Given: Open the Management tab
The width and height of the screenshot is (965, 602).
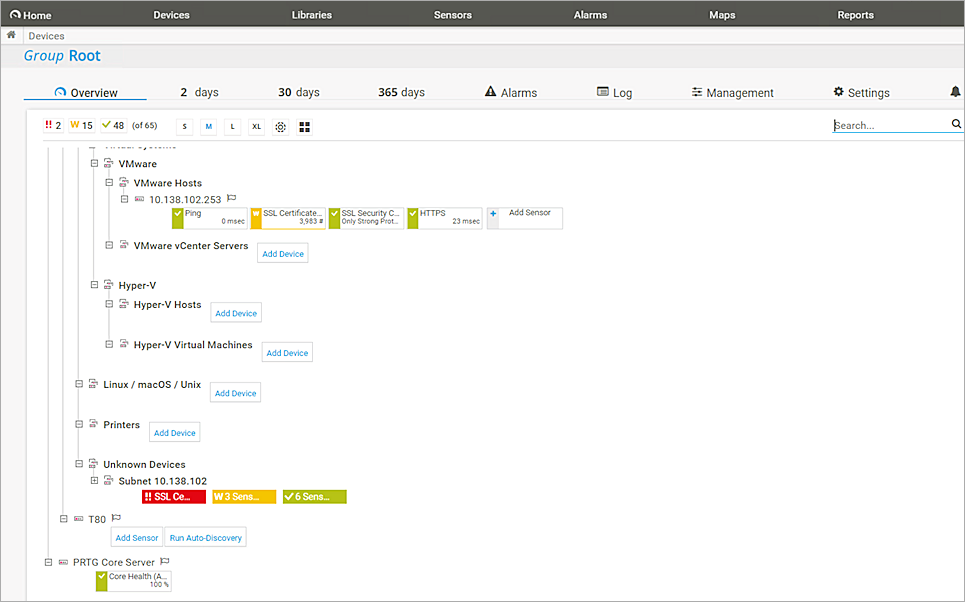Looking at the screenshot, I should pos(732,92).
